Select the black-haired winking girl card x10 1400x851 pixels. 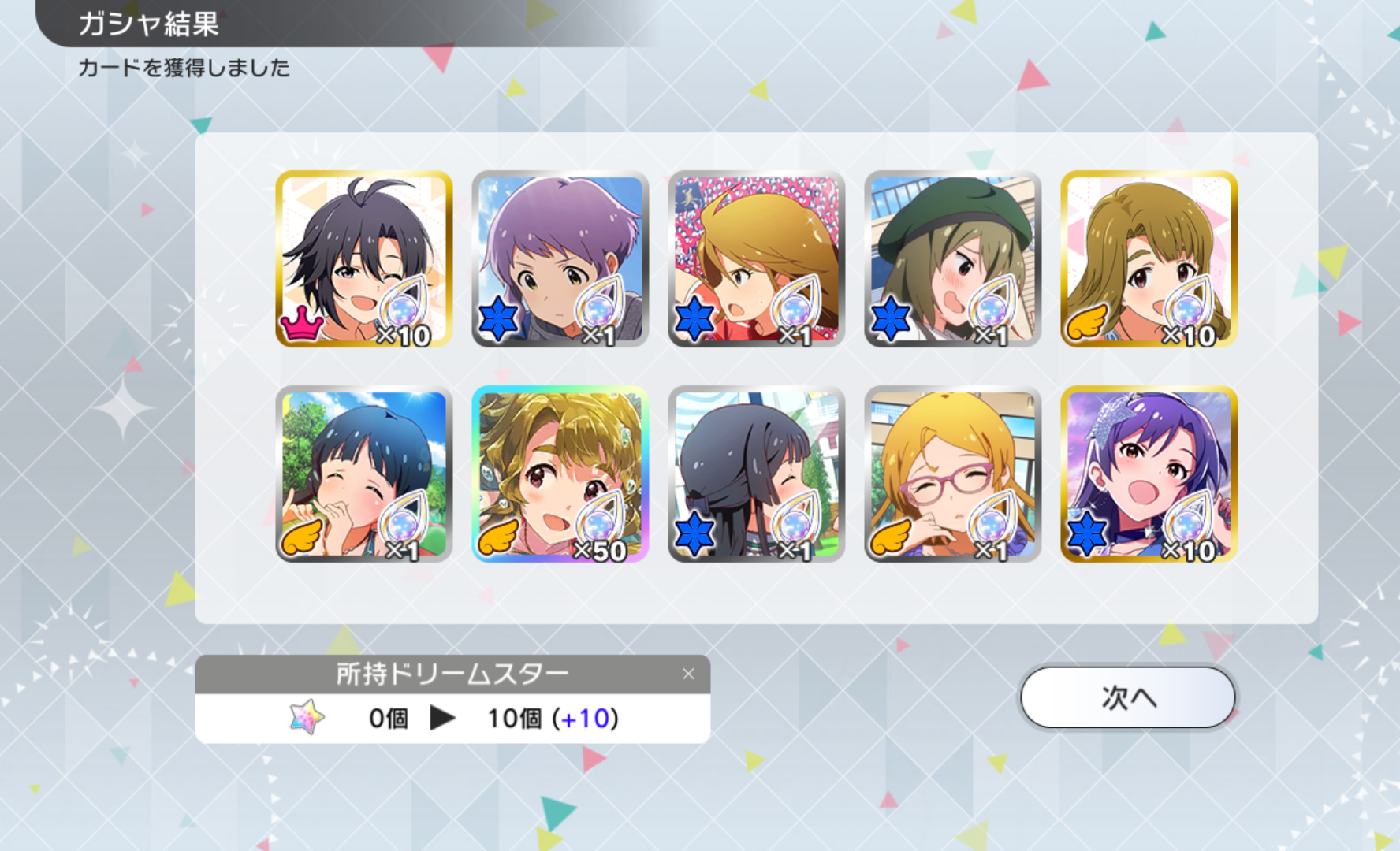point(364,259)
